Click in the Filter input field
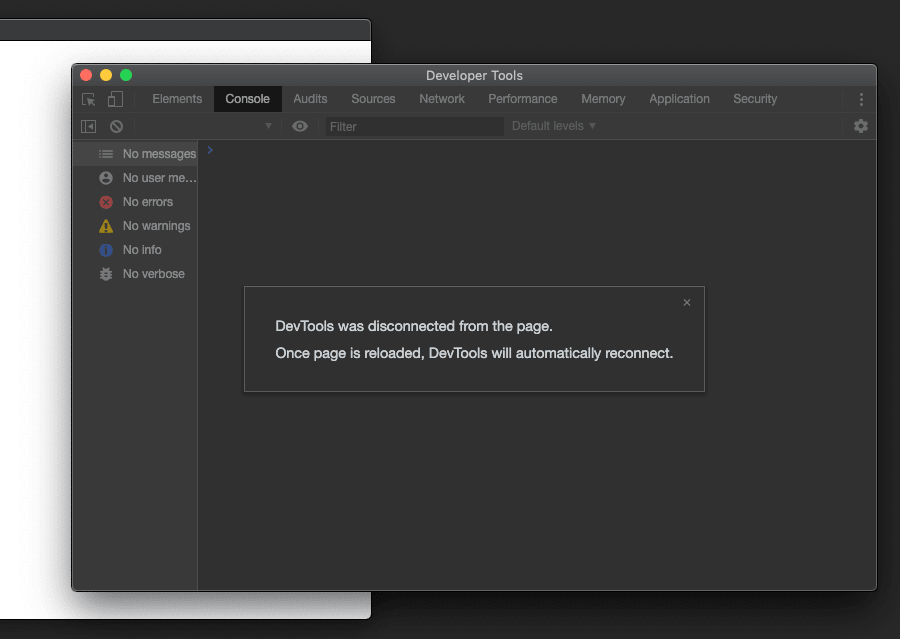Image resolution: width=900 pixels, height=639 pixels. (414, 127)
